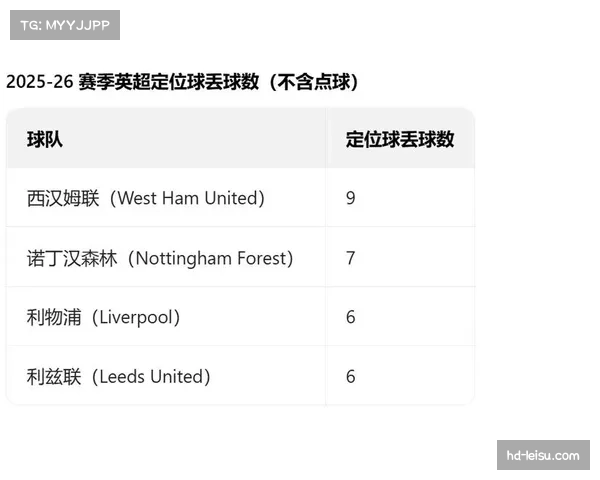Screen dimensions: 600x480
Task: Select the value 6 in Leeds United's row
Action: point(351,377)
